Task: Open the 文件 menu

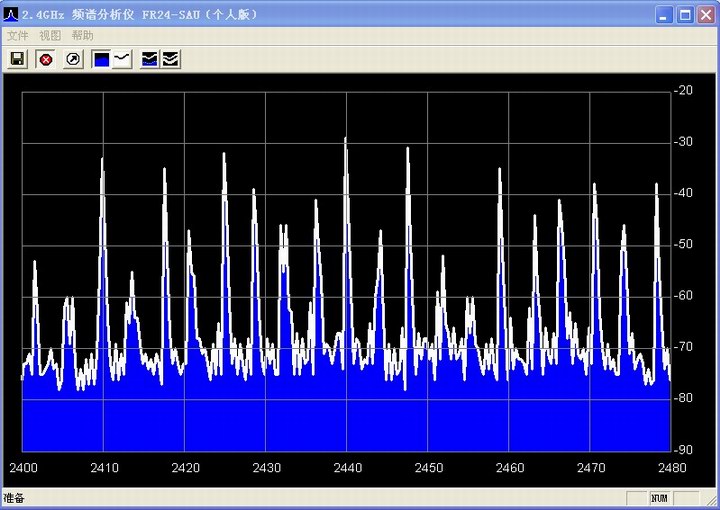Action: click(x=18, y=36)
